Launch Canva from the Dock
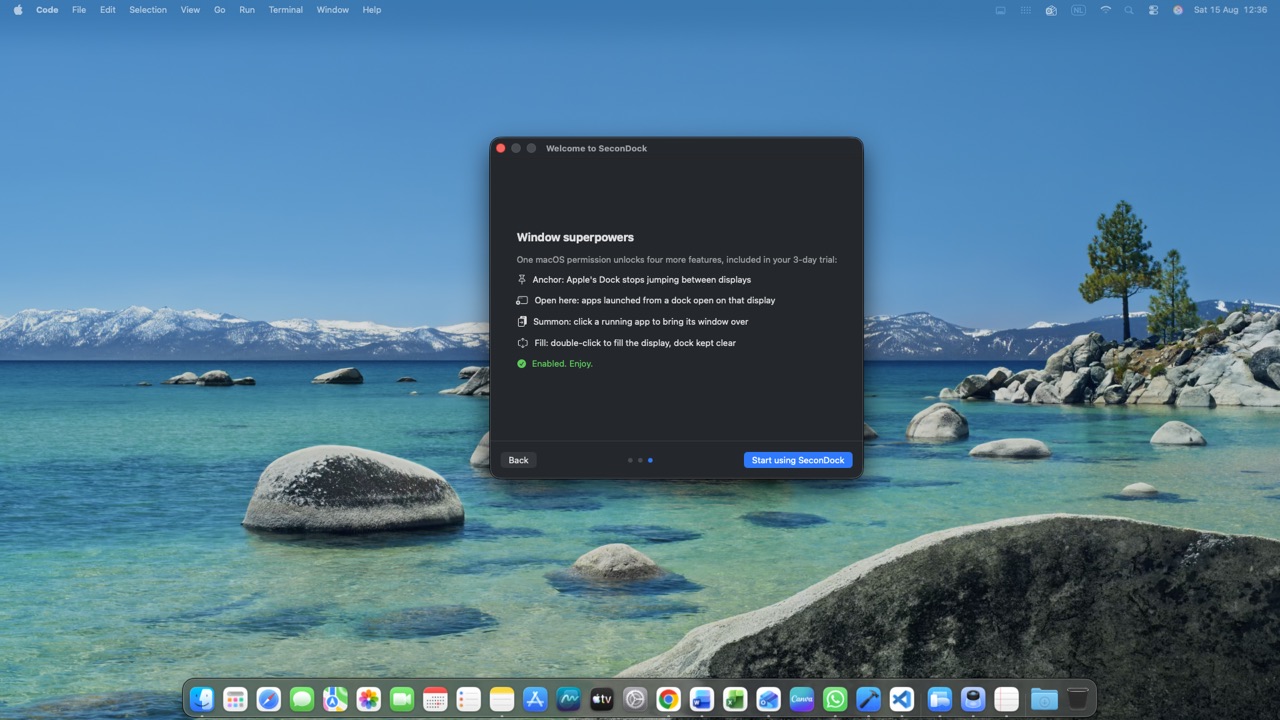This screenshot has width=1280, height=720. pyautogui.click(x=802, y=699)
